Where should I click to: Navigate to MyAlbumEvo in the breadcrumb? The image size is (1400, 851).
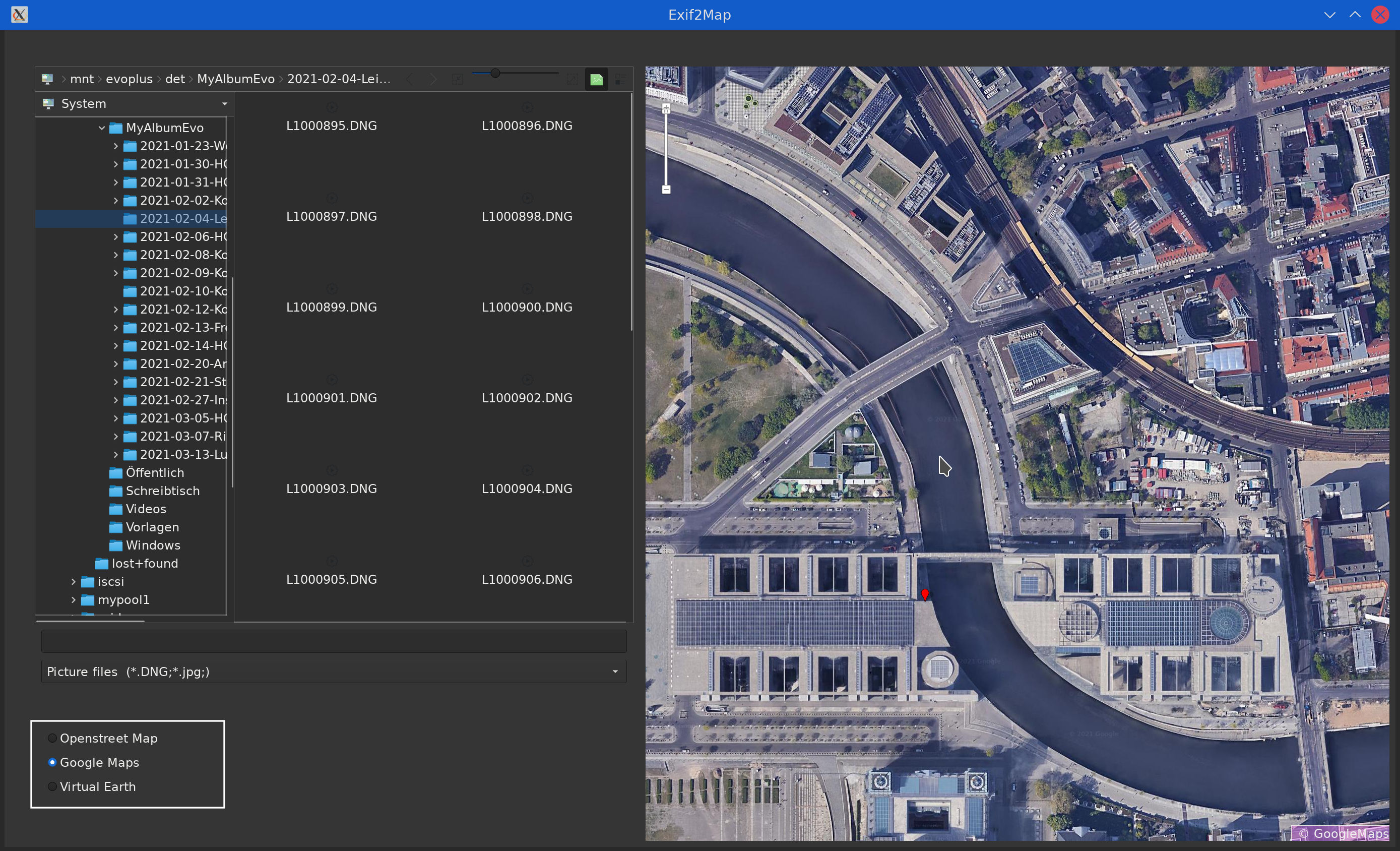point(236,79)
